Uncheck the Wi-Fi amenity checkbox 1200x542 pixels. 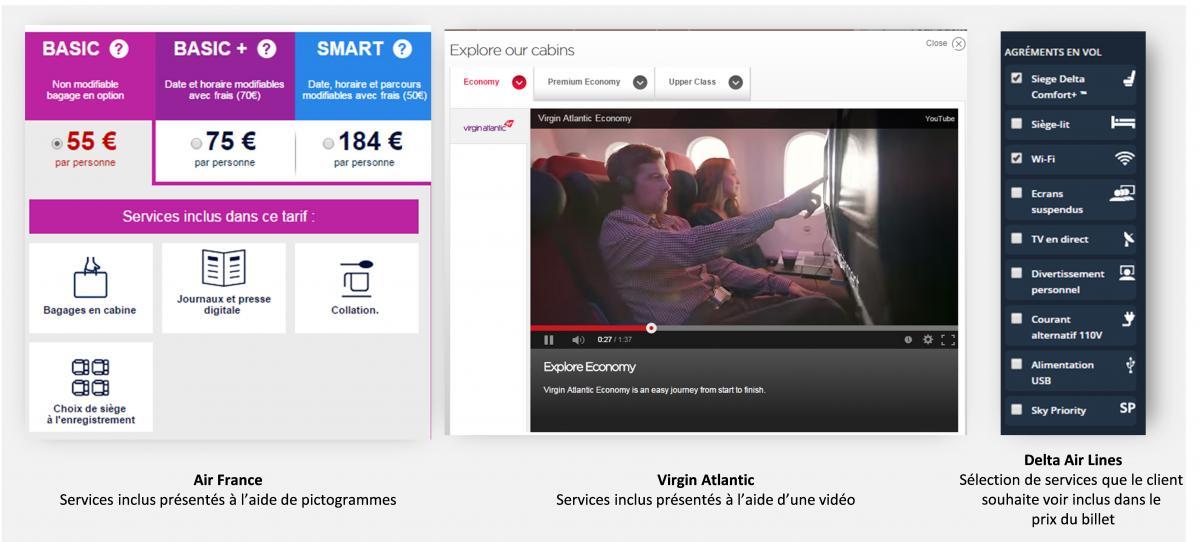[1017, 158]
